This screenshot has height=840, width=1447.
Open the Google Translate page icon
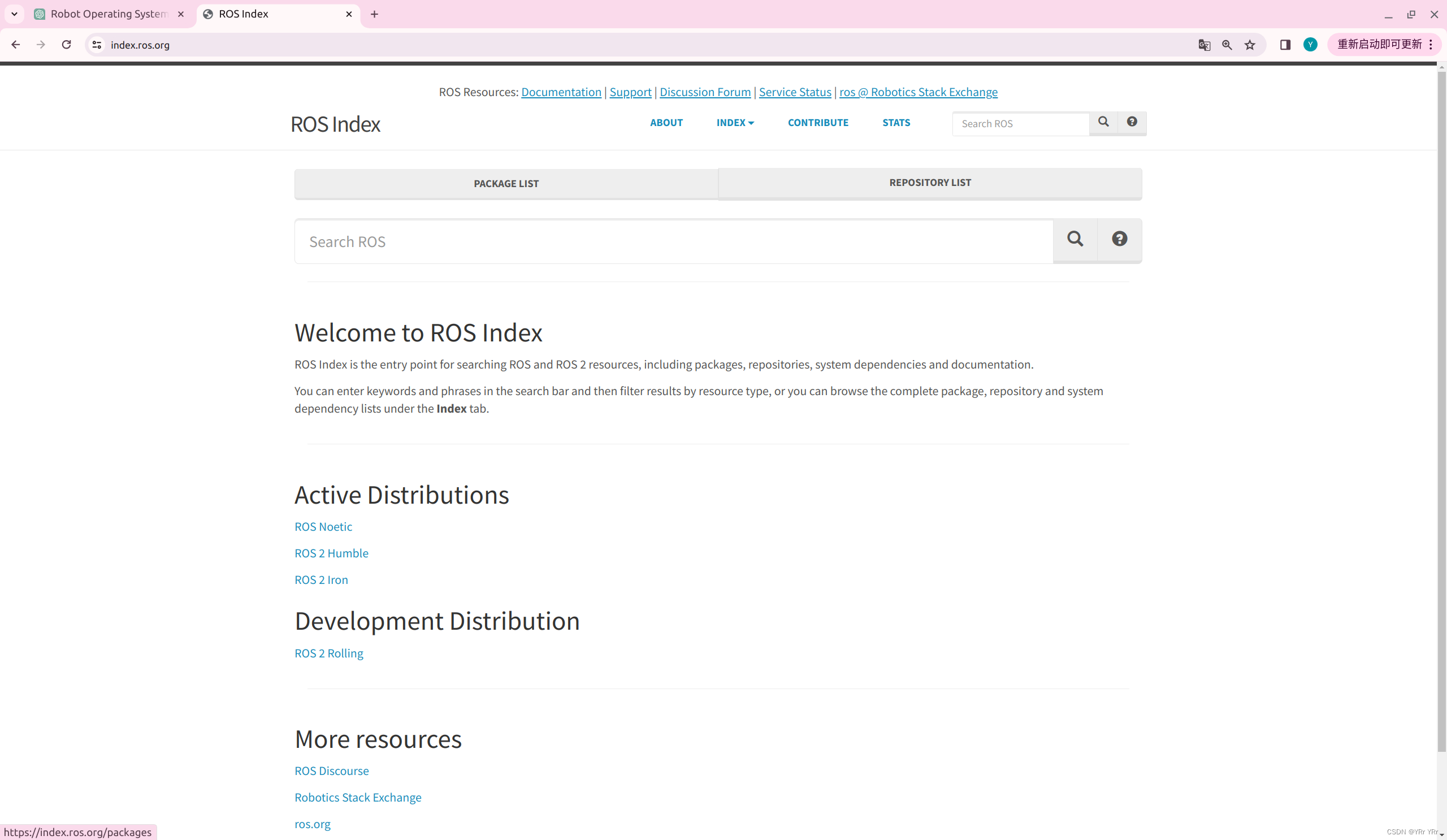tap(1204, 45)
